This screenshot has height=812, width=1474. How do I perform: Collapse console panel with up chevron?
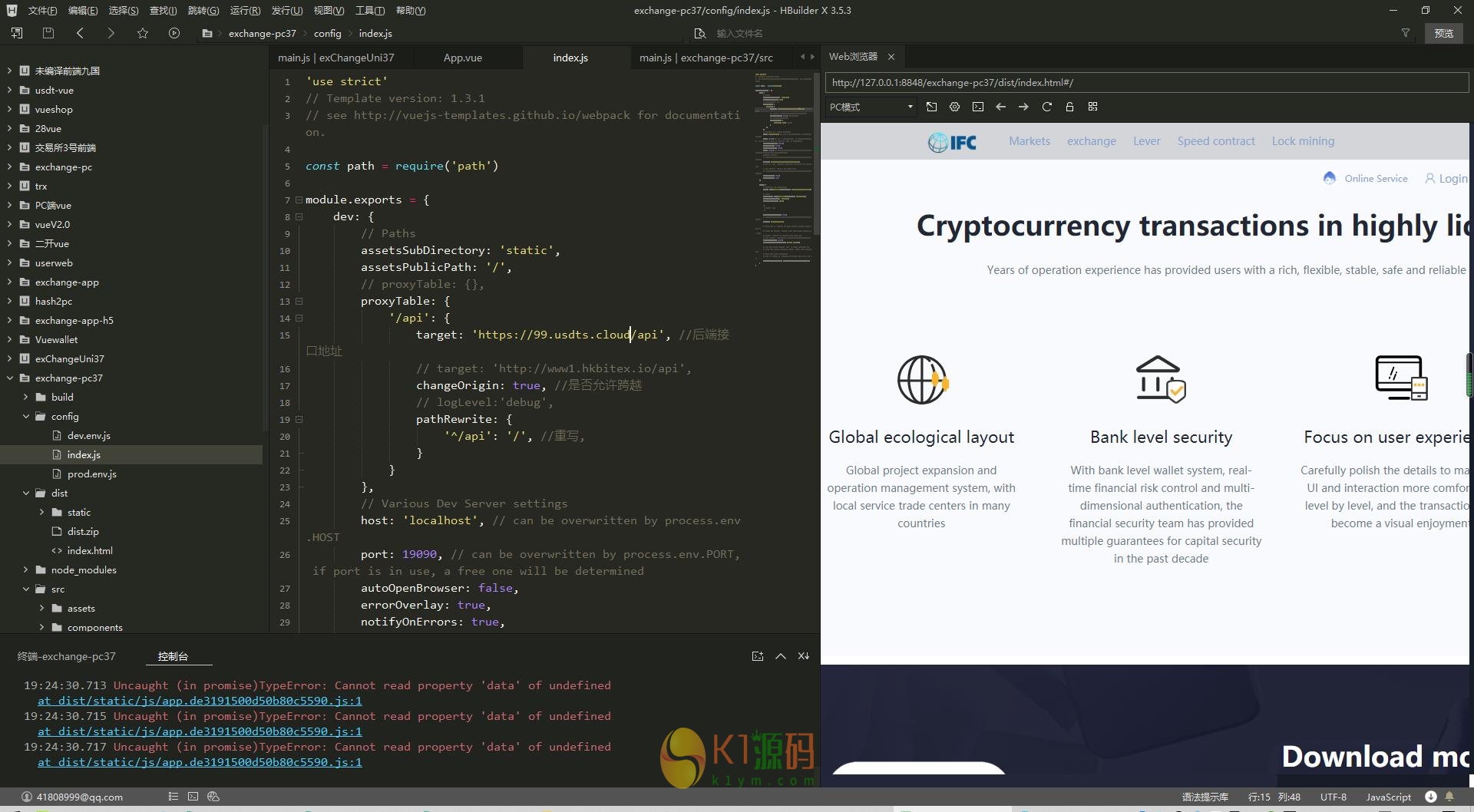(x=781, y=656)
